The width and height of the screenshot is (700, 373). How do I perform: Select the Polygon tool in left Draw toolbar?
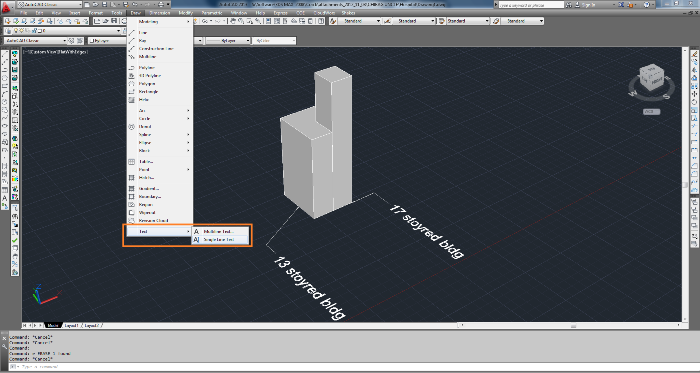point(5,78)
